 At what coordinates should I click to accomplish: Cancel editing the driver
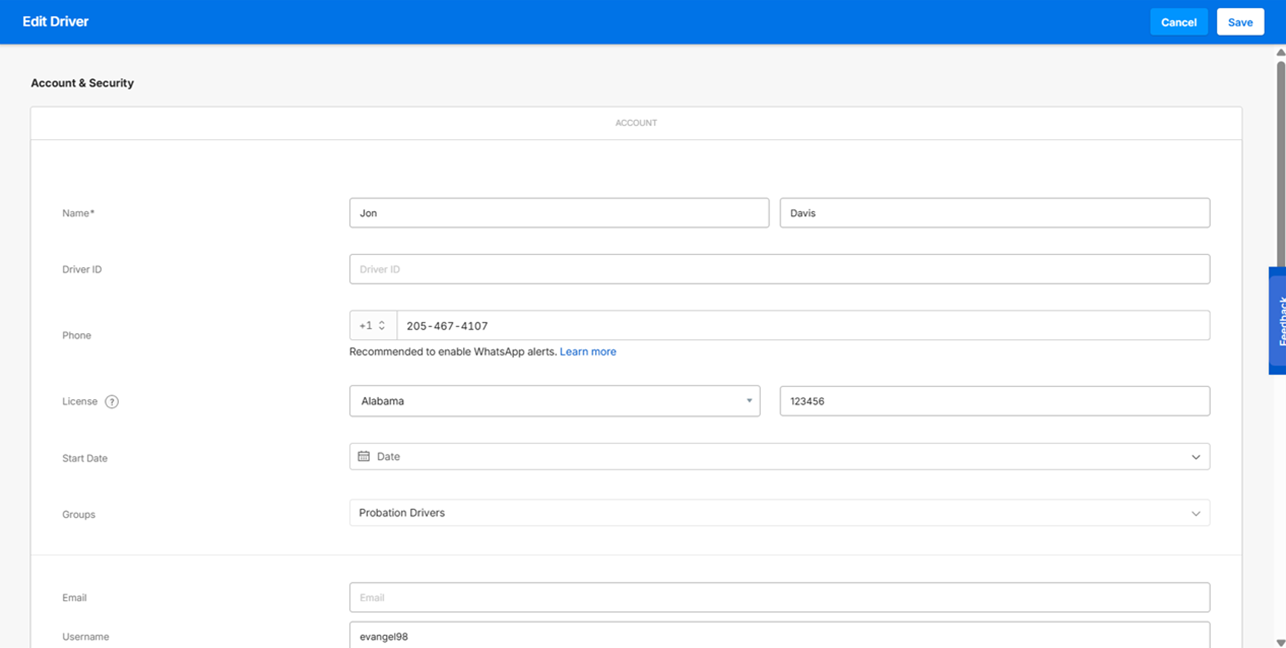click(1178, 22)
